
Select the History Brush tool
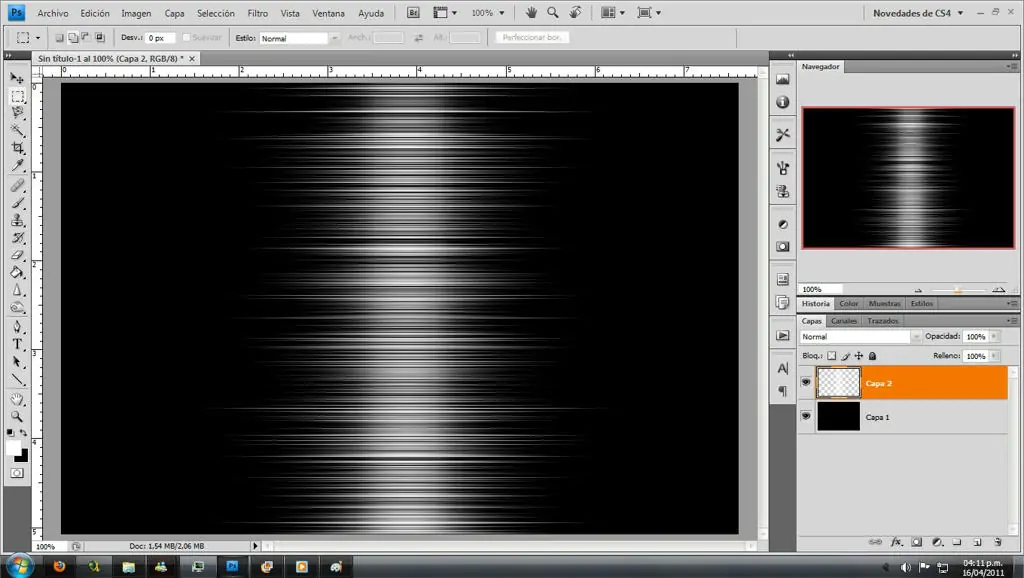tap(17, 238)
